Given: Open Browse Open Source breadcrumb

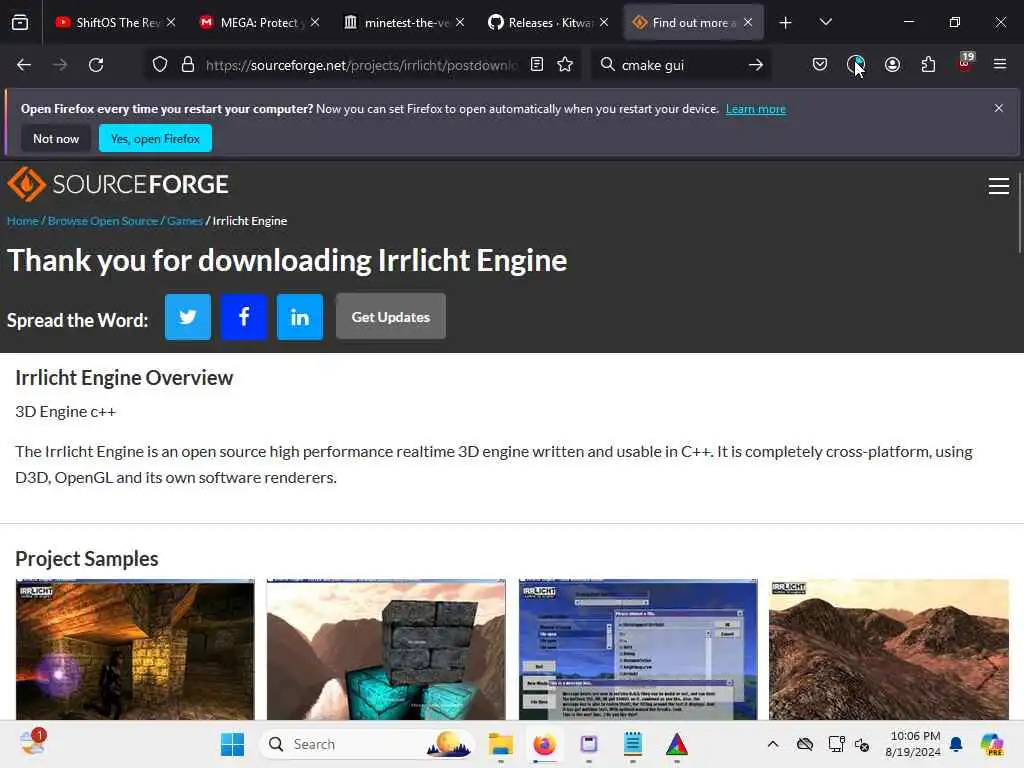Looking at the screenshot, I should point(103,221).
